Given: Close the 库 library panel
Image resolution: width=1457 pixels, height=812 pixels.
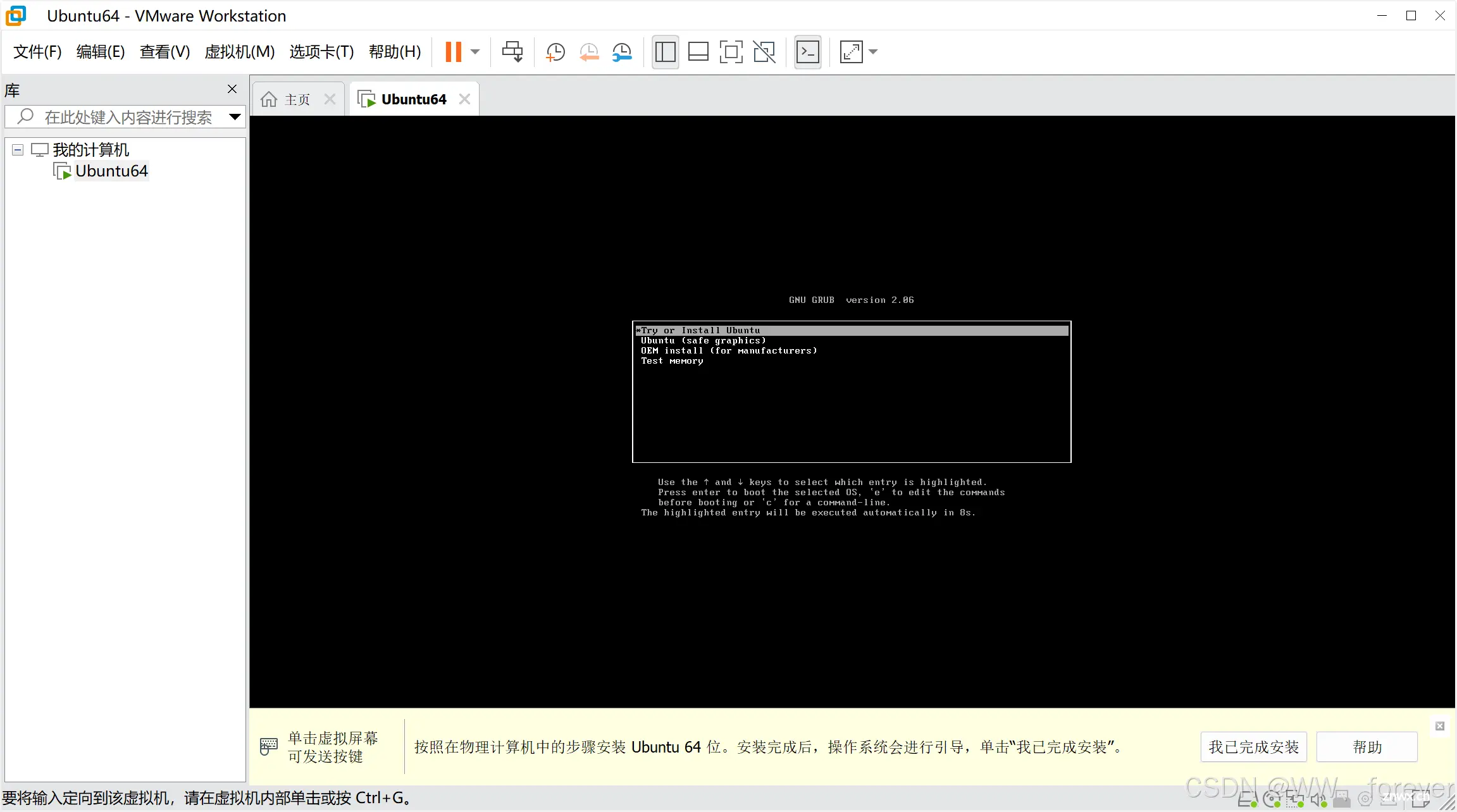Looking at the screenshot, I should click(232, 89).
